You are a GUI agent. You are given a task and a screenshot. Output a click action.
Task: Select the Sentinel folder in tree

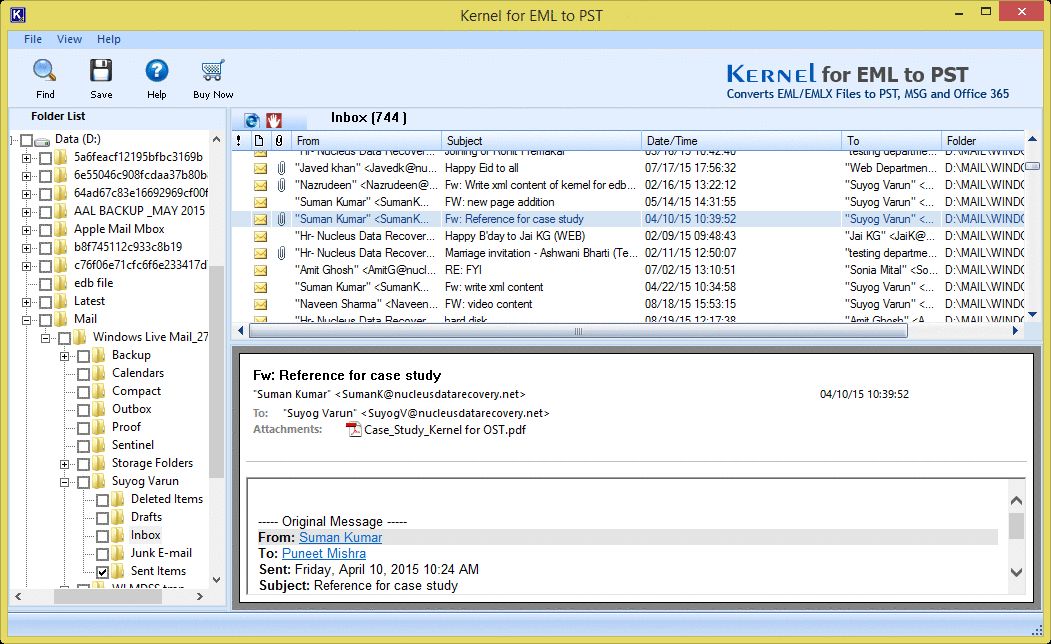133,445
